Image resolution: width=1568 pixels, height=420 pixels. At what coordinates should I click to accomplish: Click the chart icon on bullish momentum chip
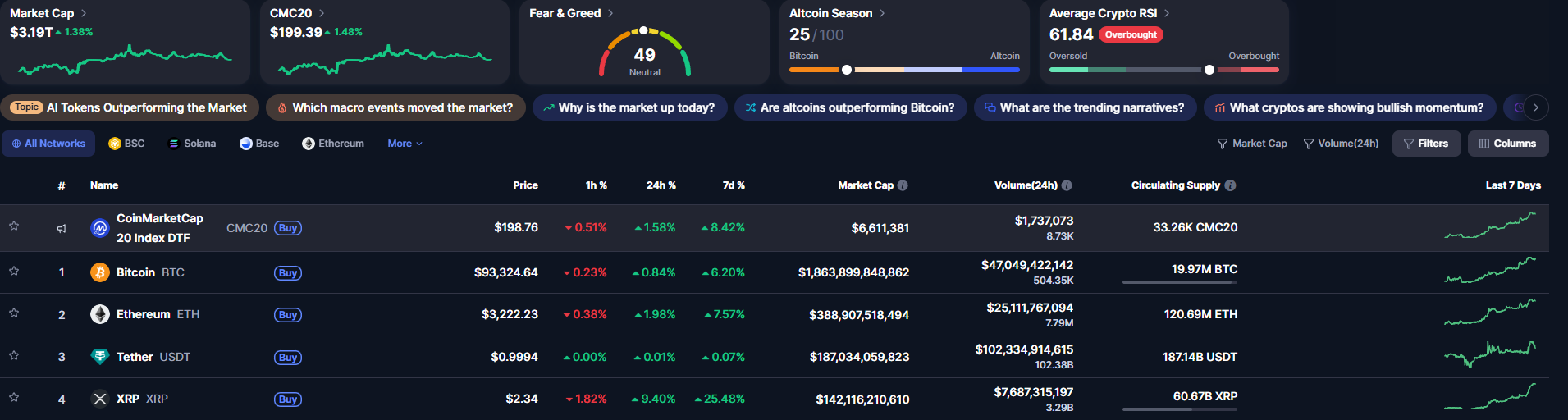[x=1220, y=107]
